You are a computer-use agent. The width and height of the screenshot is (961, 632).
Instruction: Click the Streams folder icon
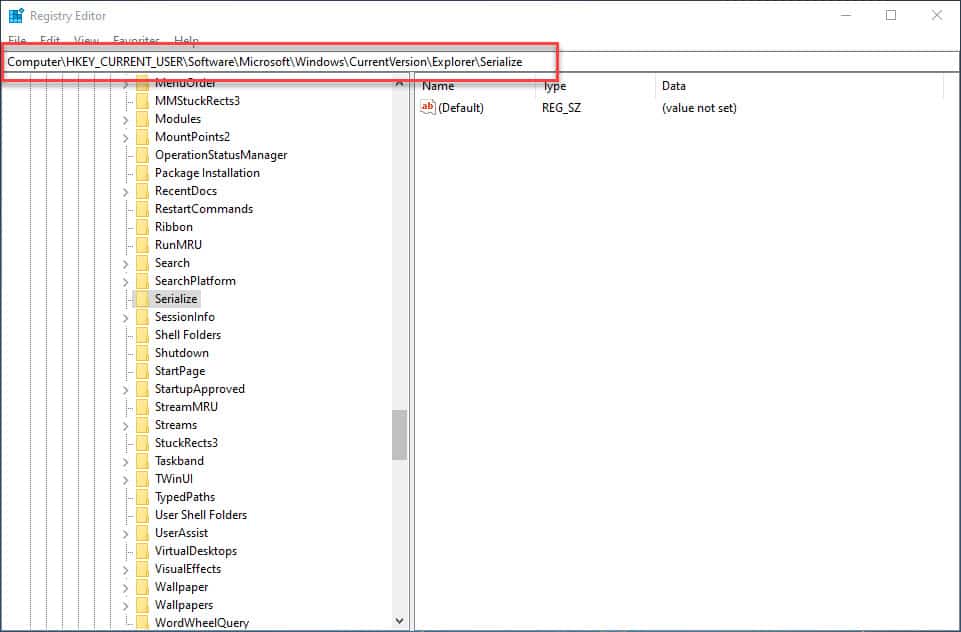[x=142, y=425]
